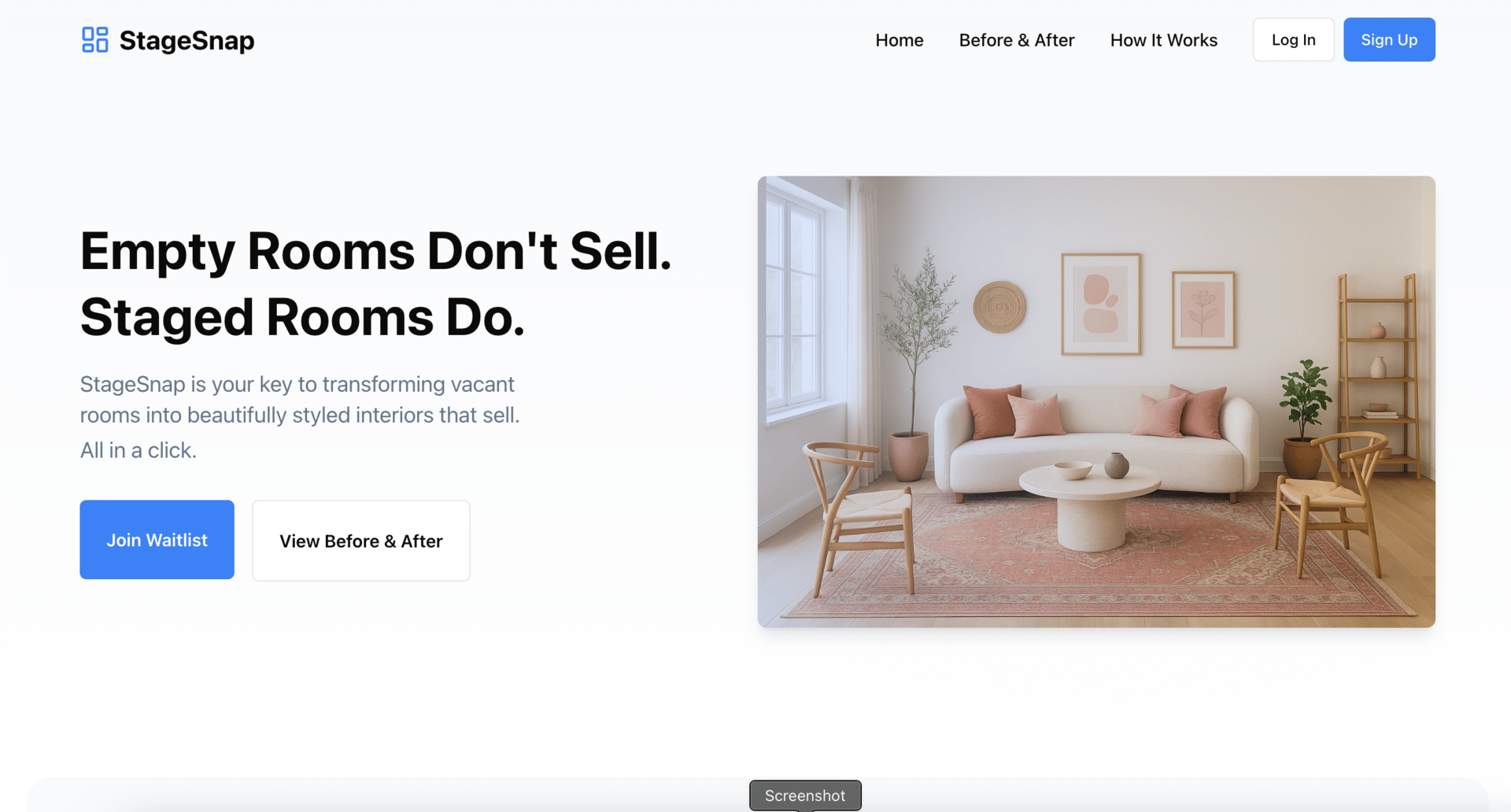
Task: Click the StageSnap grid logo icon
Action: [94, 39]
